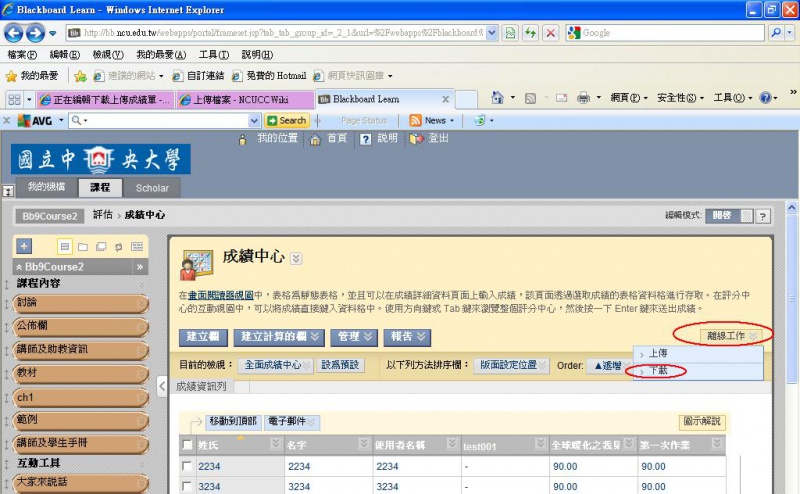The height and width of the screenshot is (494, 800).
Task: Click the IE Refresh page icon
Action: (x=530, y=33)
